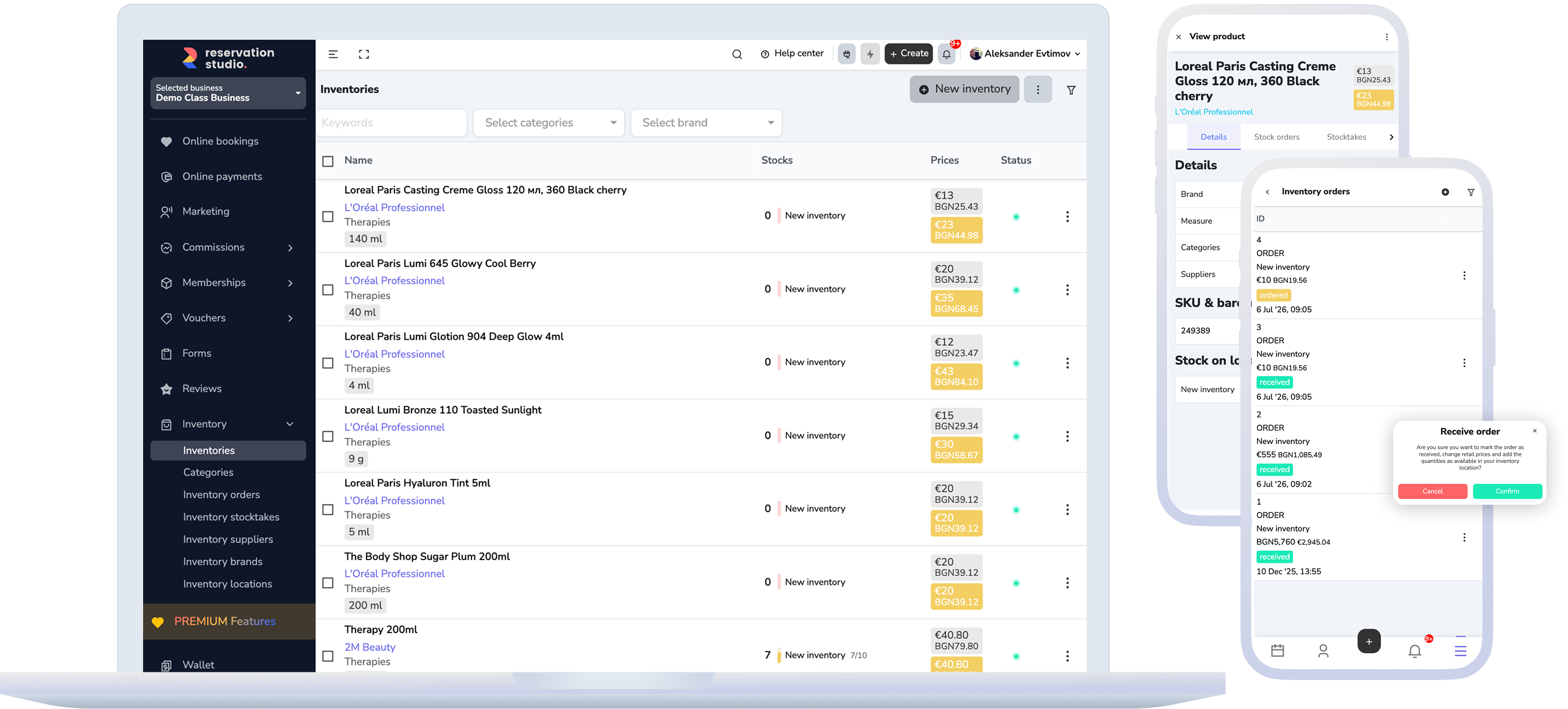Tap the plus button in phone bottom bar
This screenshot has width=1568, height=709.
point(1368,641)
